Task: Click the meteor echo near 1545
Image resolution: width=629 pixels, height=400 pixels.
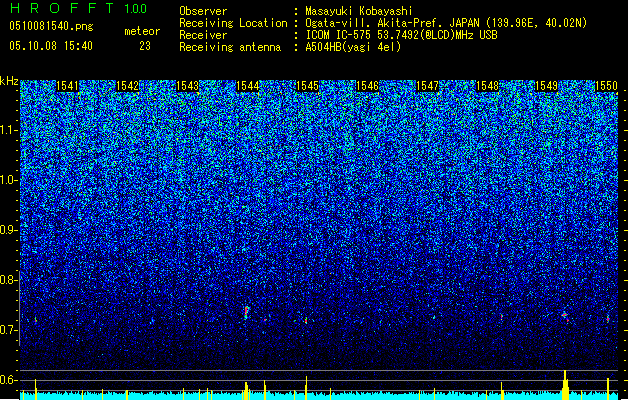Action: tap(306, 320)
